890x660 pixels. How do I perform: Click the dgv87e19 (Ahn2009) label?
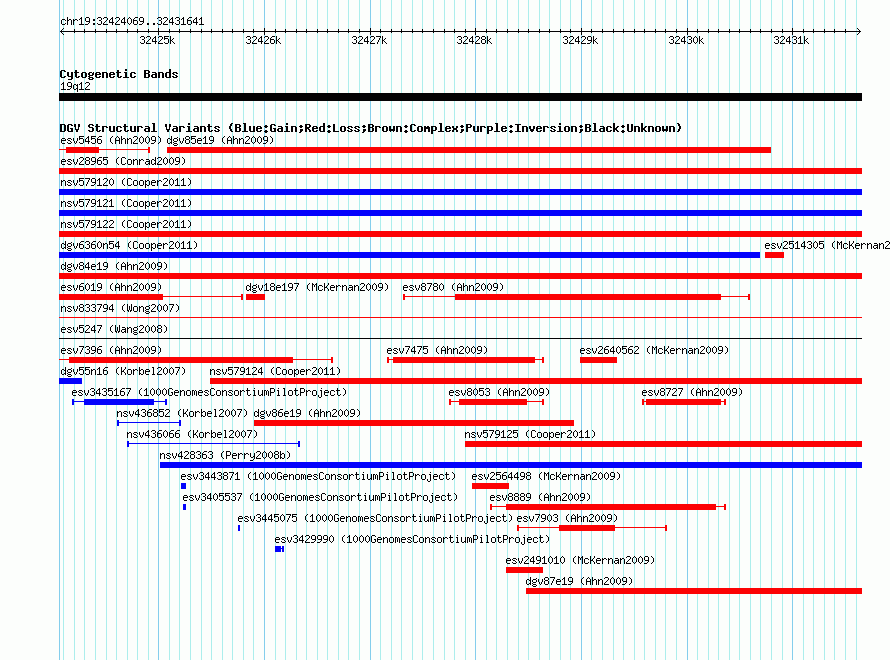point(579,581)
